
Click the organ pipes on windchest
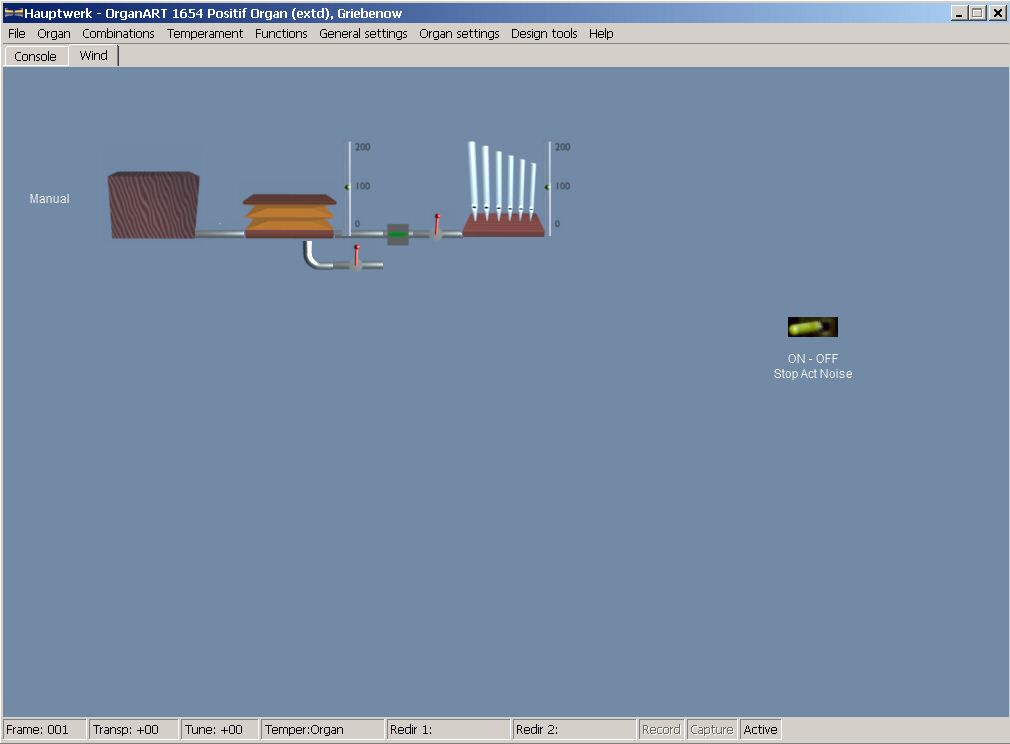(503, 185)
